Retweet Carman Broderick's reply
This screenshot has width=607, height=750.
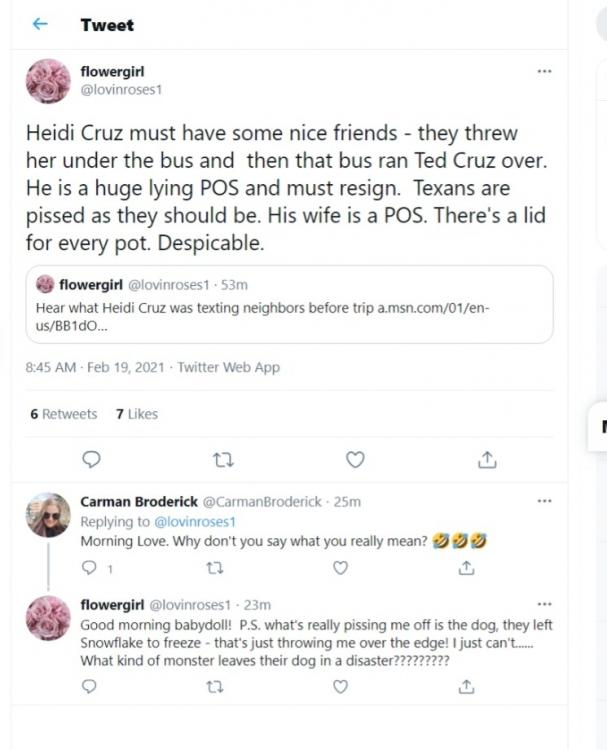tap(213, 568)
